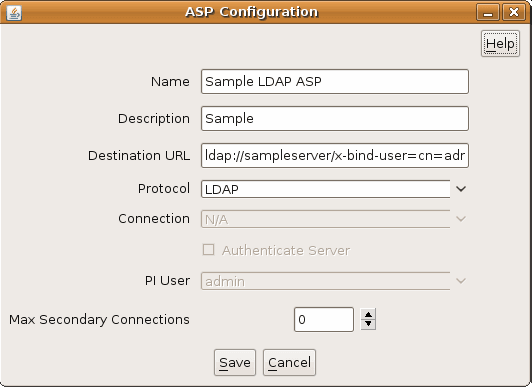Click the Name input field
Screen dimensions: 532x387
pos(335,81)
